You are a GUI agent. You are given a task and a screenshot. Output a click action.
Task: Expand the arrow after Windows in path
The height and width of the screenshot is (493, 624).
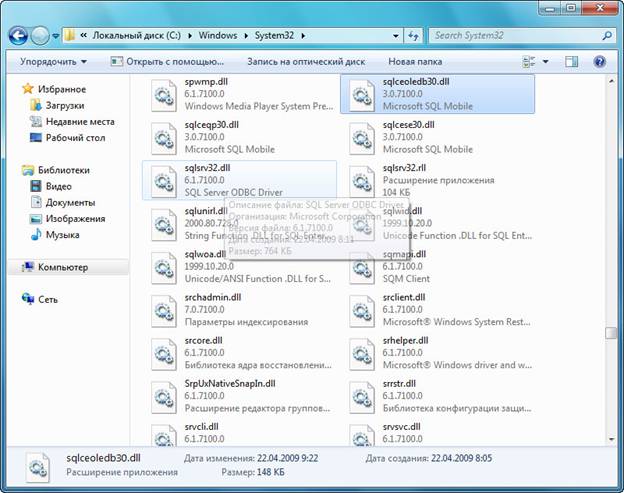pyautogui.click(x=246, y=36)
